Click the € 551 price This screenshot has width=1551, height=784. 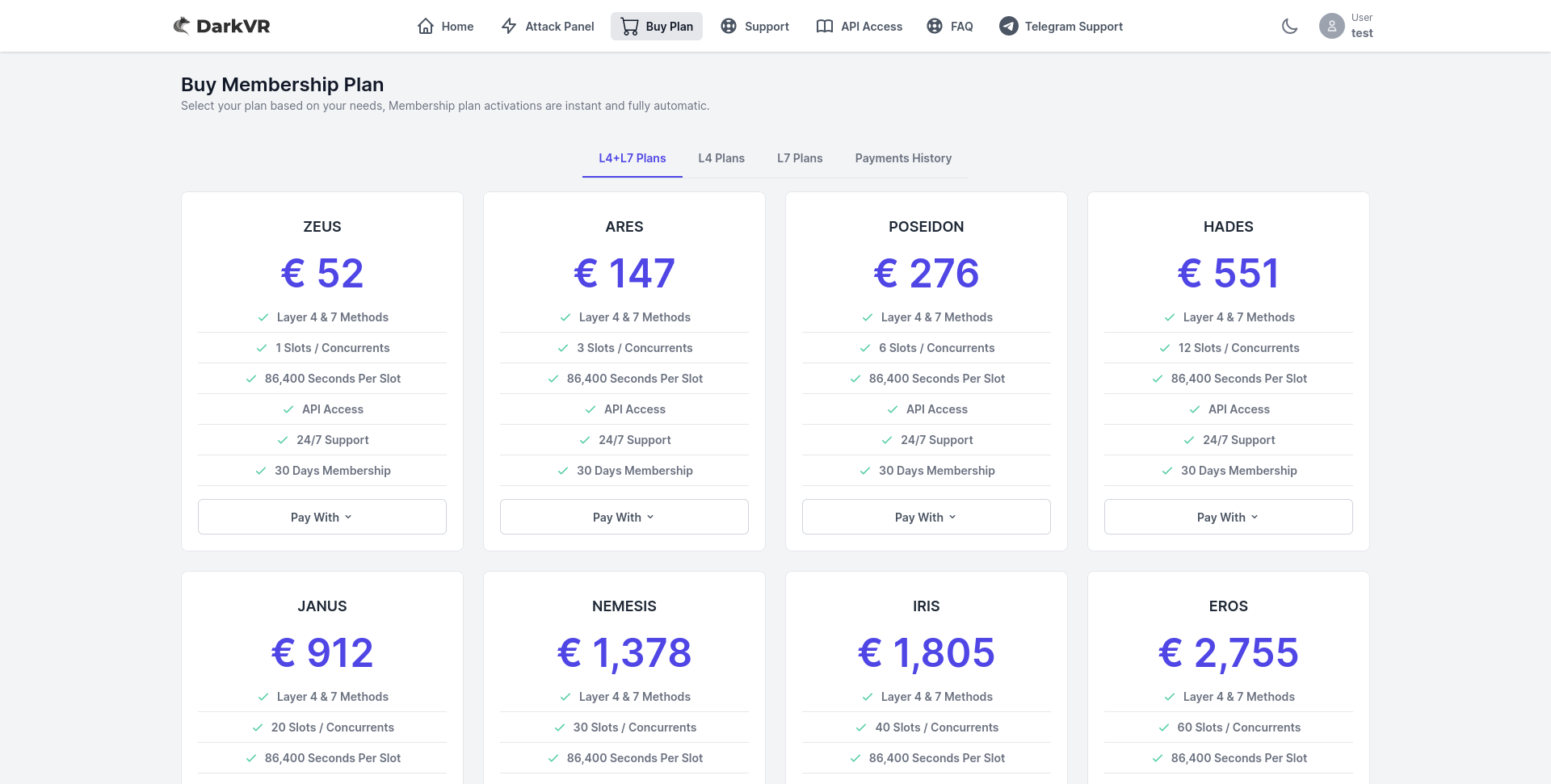[1229, 273]
